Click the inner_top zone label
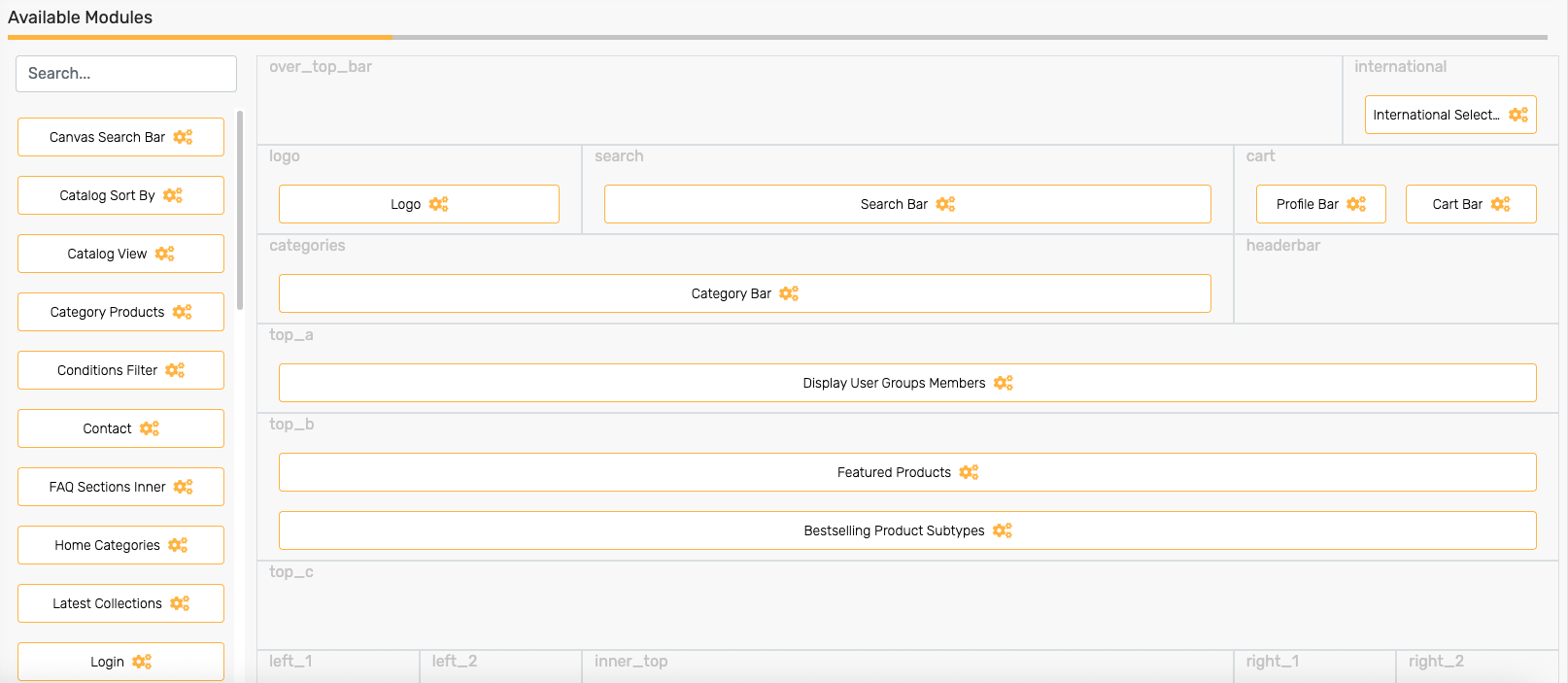Screen dimensions: 1568x683 [631, 662]
